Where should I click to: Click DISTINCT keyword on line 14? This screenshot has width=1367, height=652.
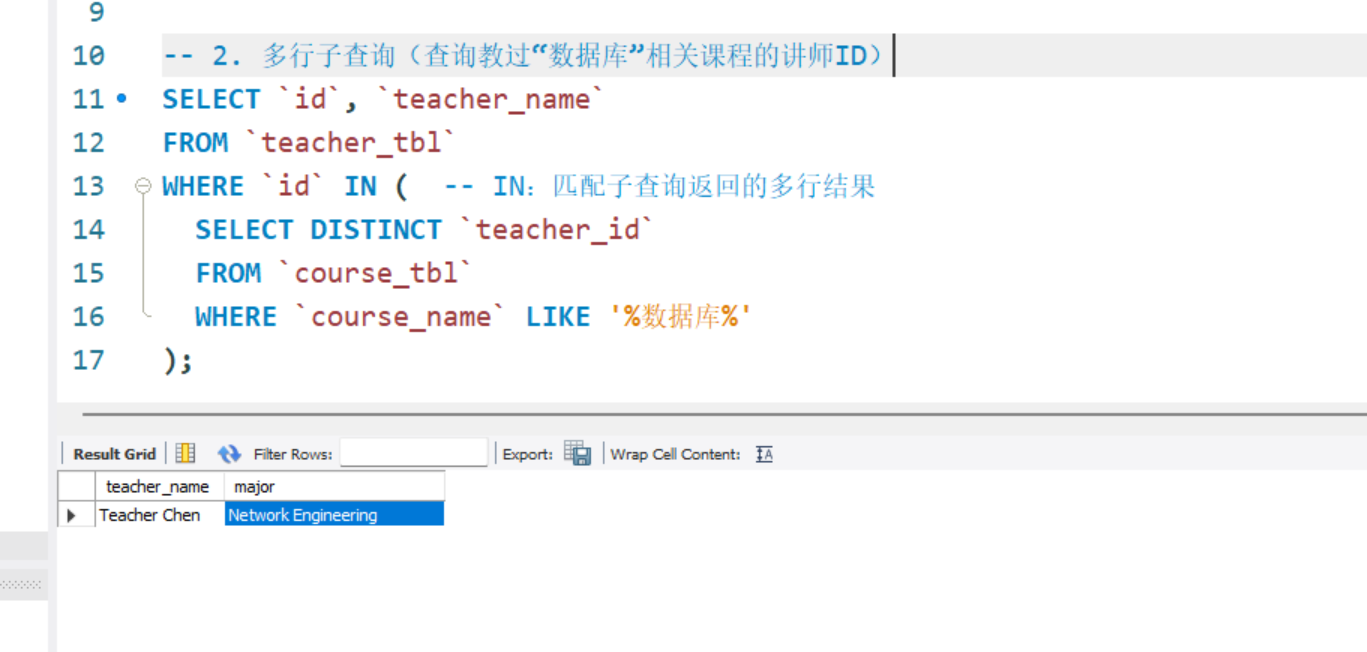tap(376, 229)
